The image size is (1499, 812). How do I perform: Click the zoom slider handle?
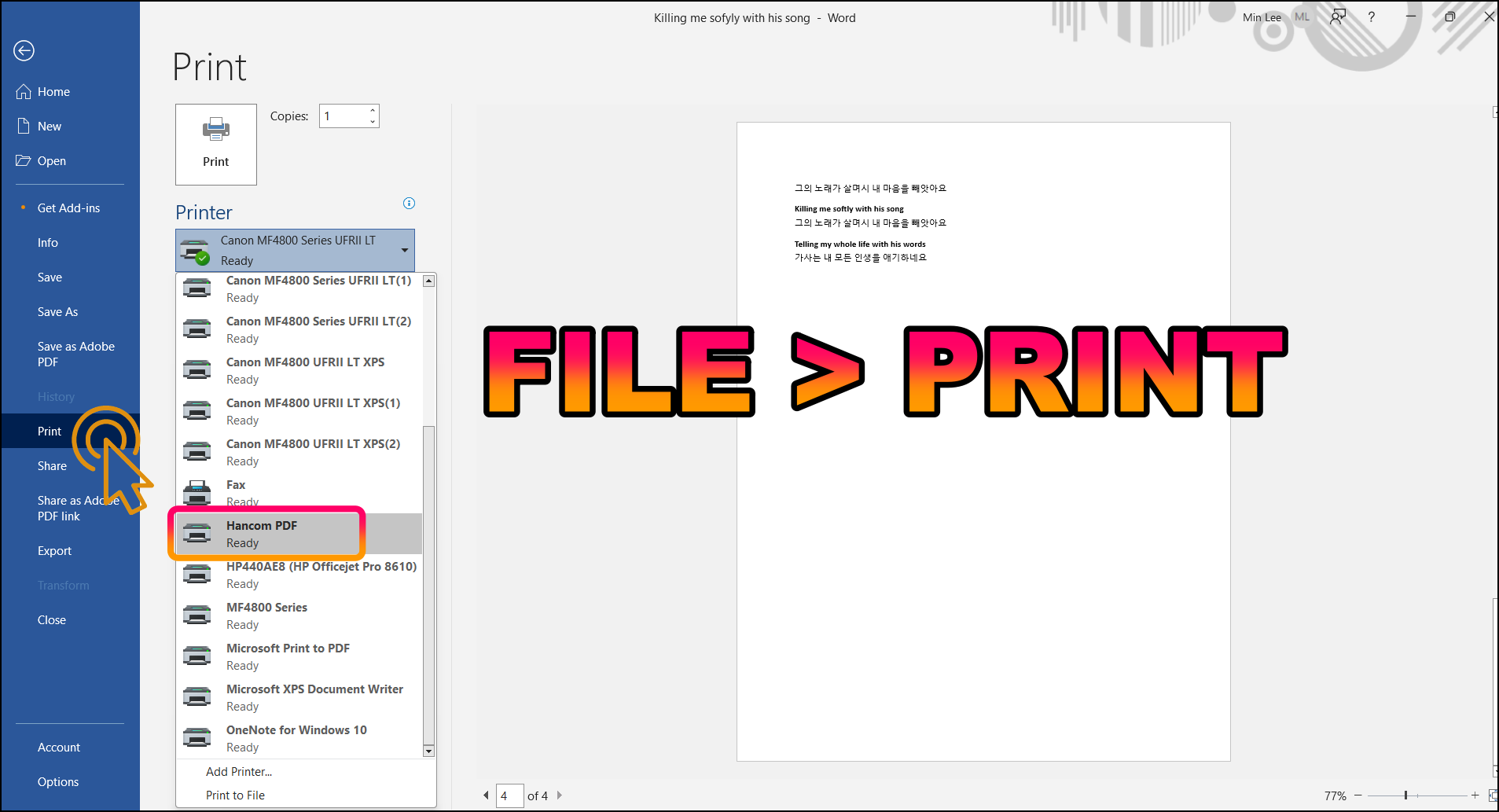[1405, 795]
